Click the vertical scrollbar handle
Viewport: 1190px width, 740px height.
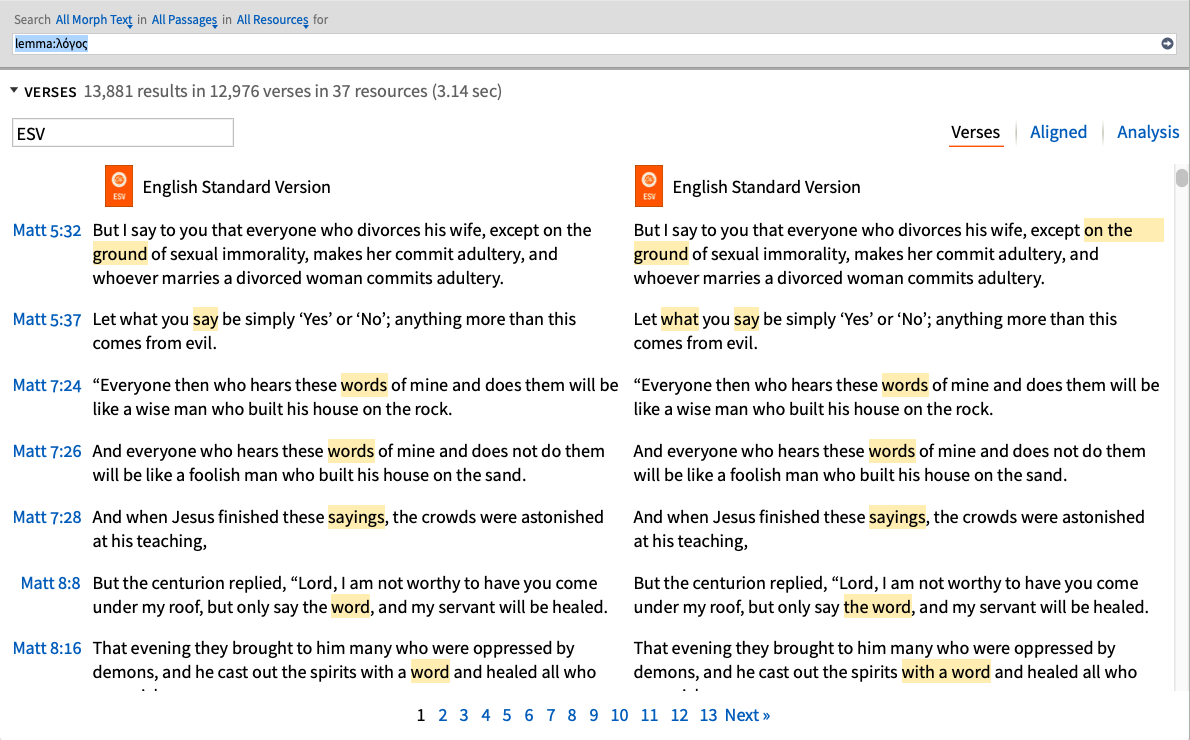1181,180
